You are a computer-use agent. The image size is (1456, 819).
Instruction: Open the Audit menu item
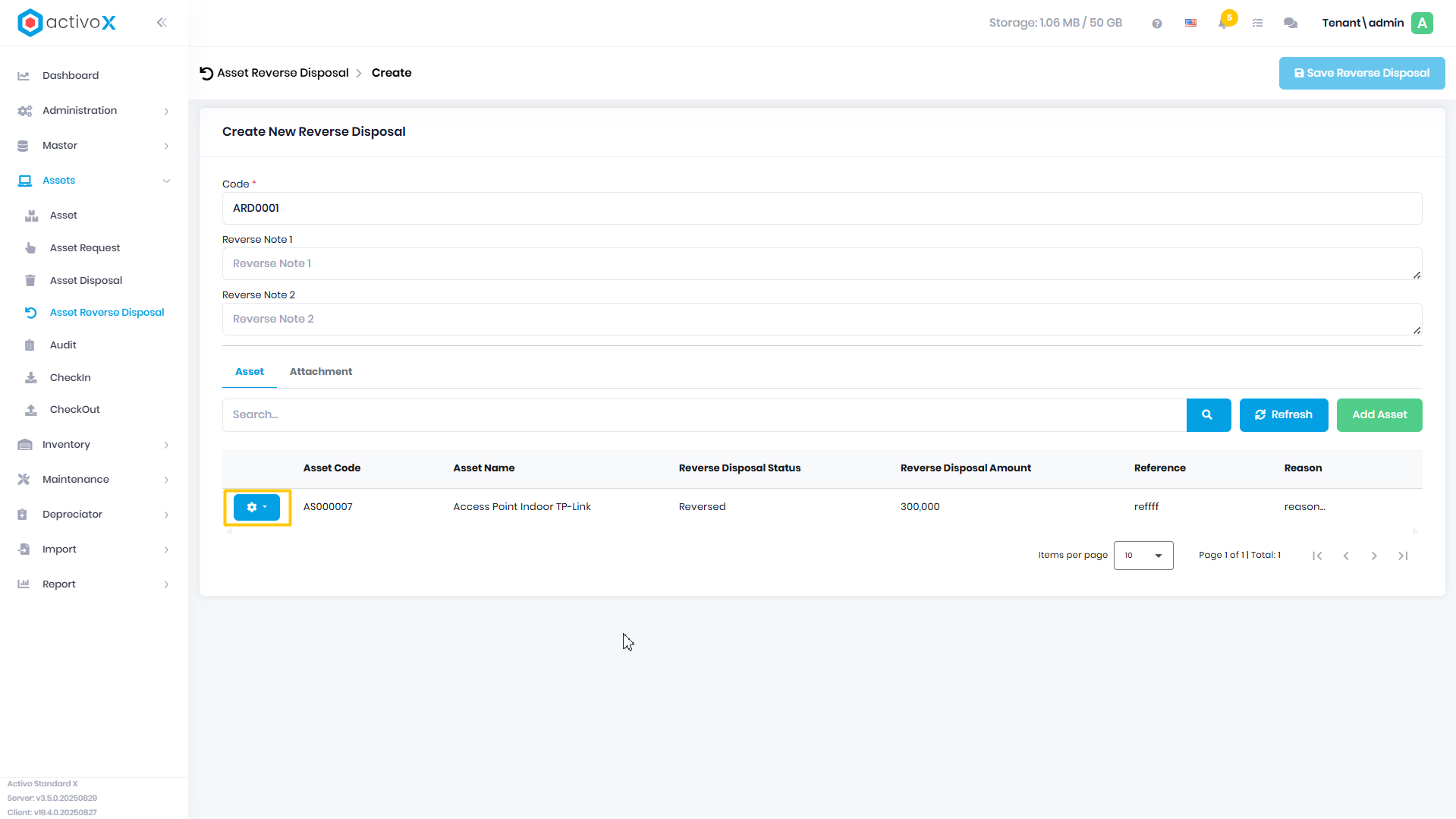click(63, 345)
